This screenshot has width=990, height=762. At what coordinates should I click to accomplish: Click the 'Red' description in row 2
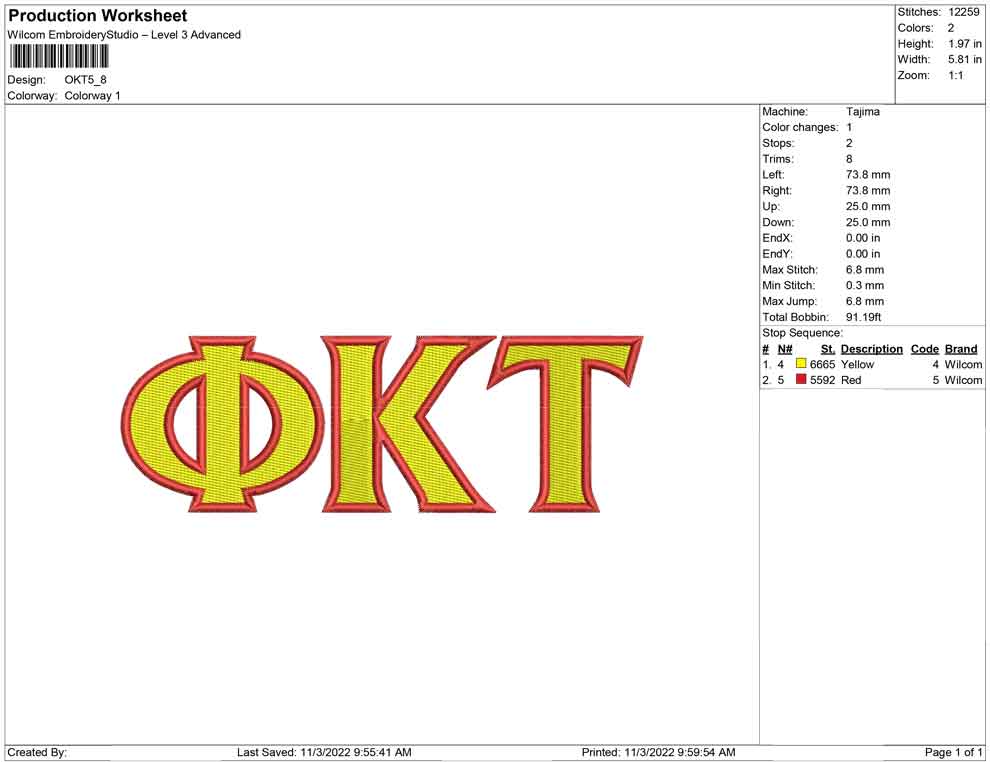tap(851, 380)
